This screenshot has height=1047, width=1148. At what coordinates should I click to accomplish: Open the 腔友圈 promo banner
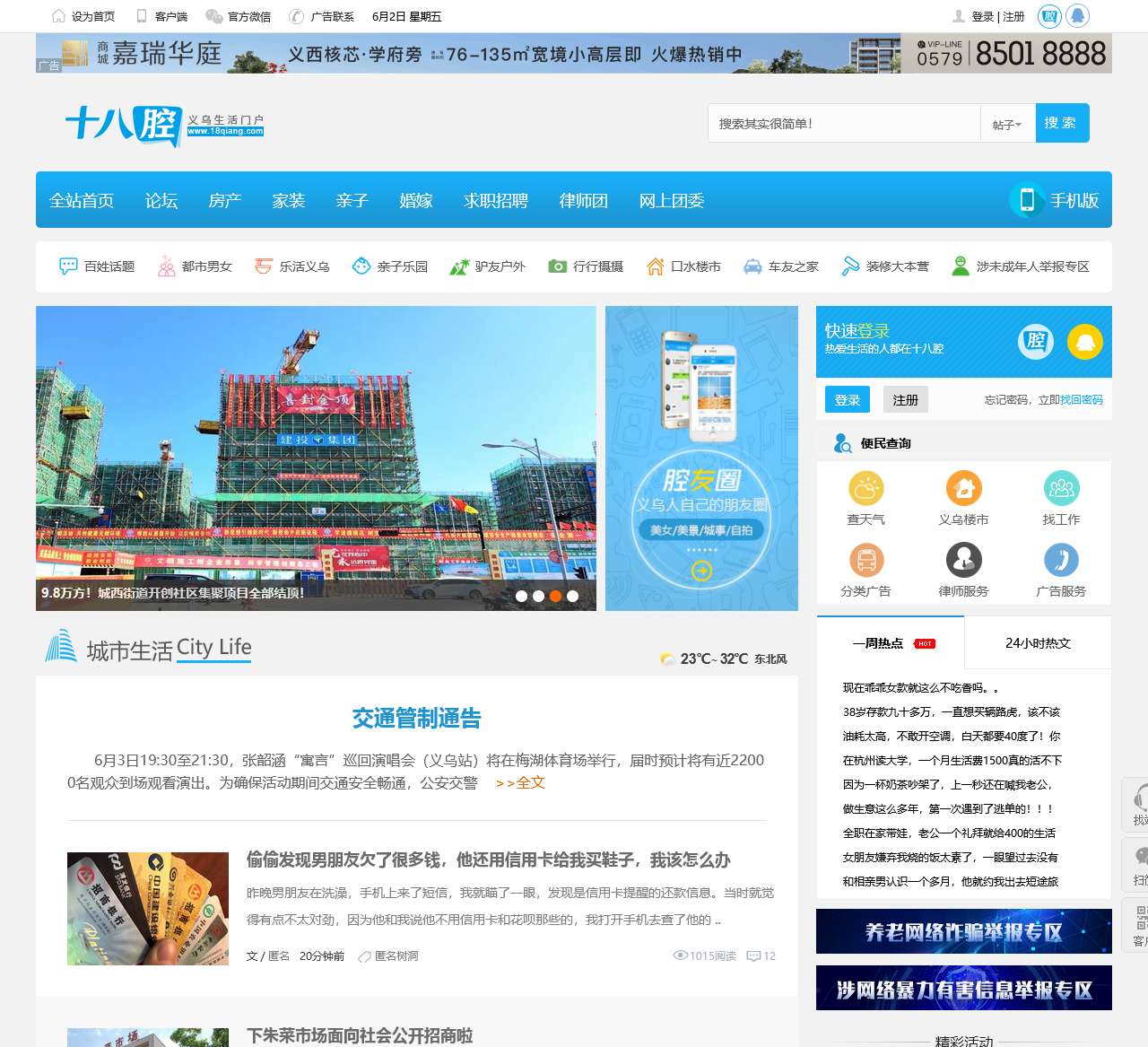(x=701, y=458)
